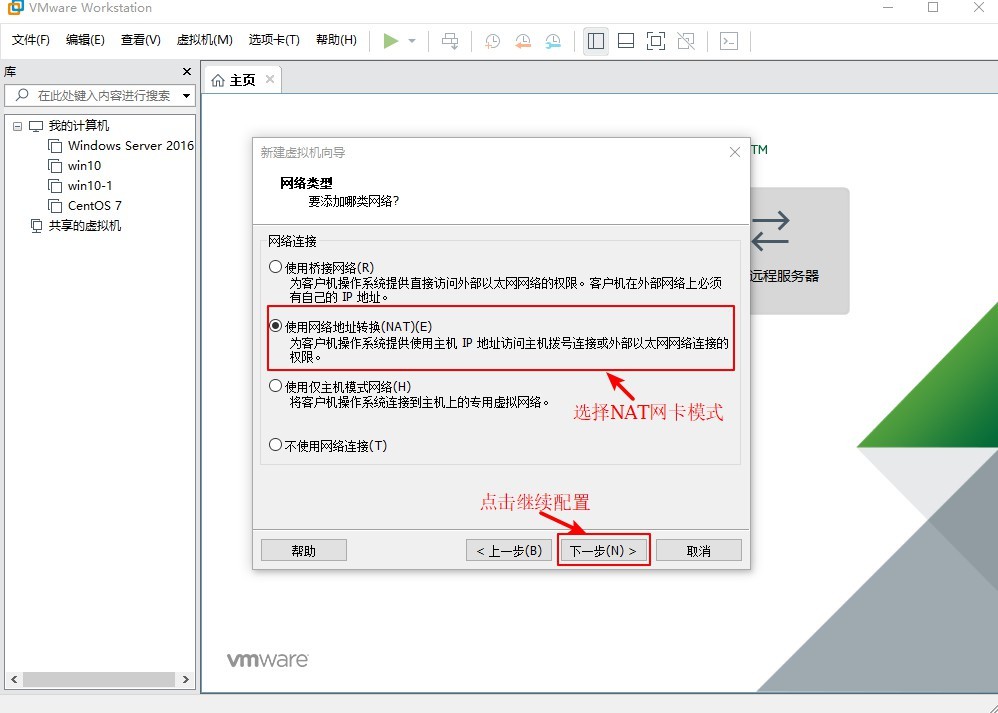Select the 使用仅主机模式网络(H) option

(275, 386)
